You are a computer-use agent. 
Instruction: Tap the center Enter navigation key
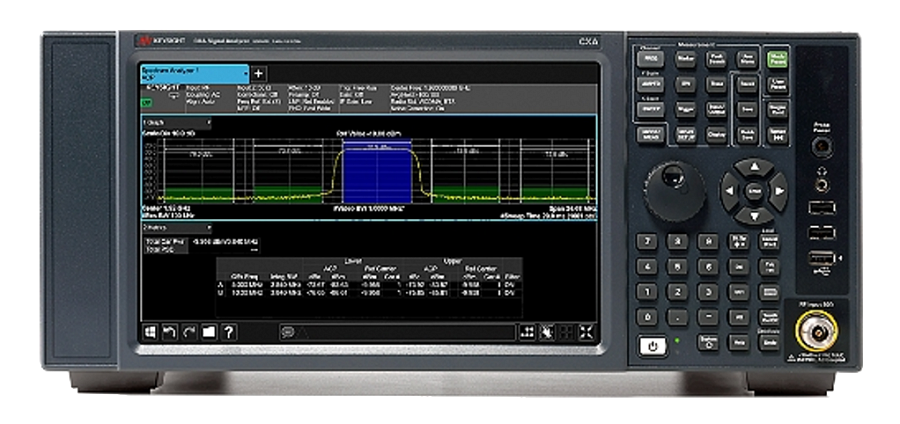[x=754, y=192]
